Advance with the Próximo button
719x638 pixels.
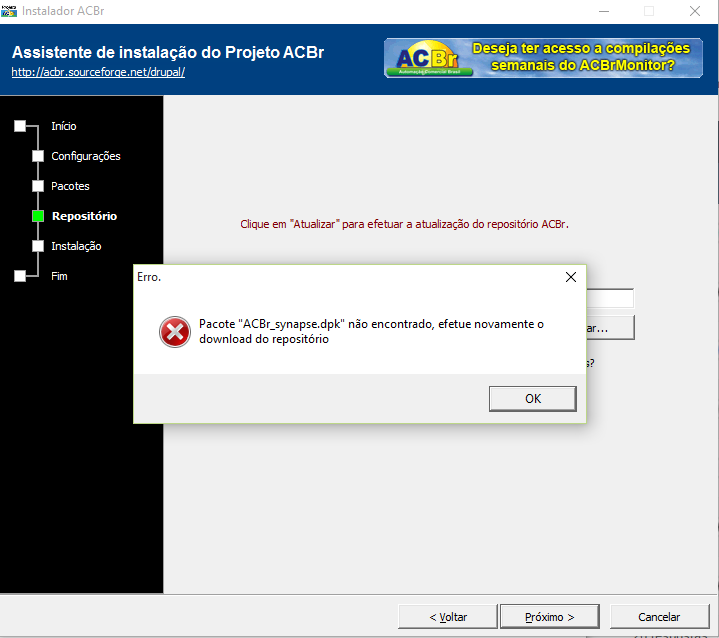pos(549,617)
